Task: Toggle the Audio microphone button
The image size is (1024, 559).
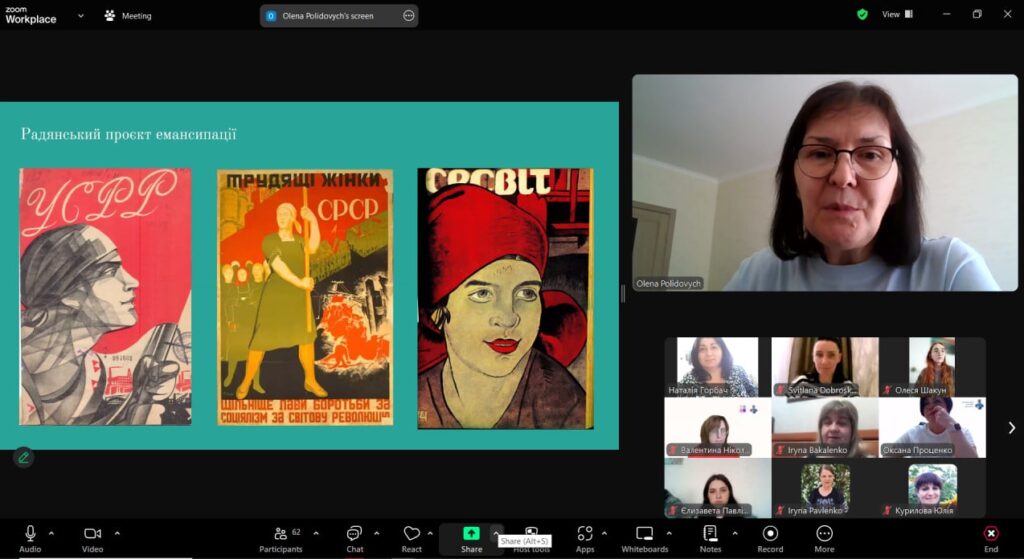Action: (30, 539)
